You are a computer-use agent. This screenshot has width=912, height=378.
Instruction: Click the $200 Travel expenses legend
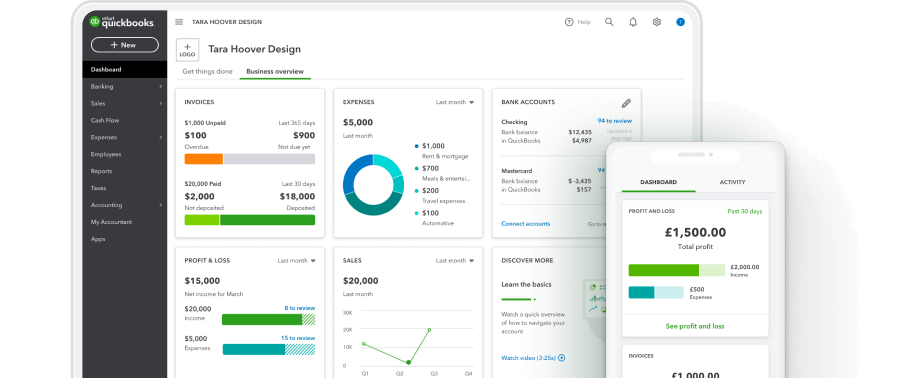[440, 195]
